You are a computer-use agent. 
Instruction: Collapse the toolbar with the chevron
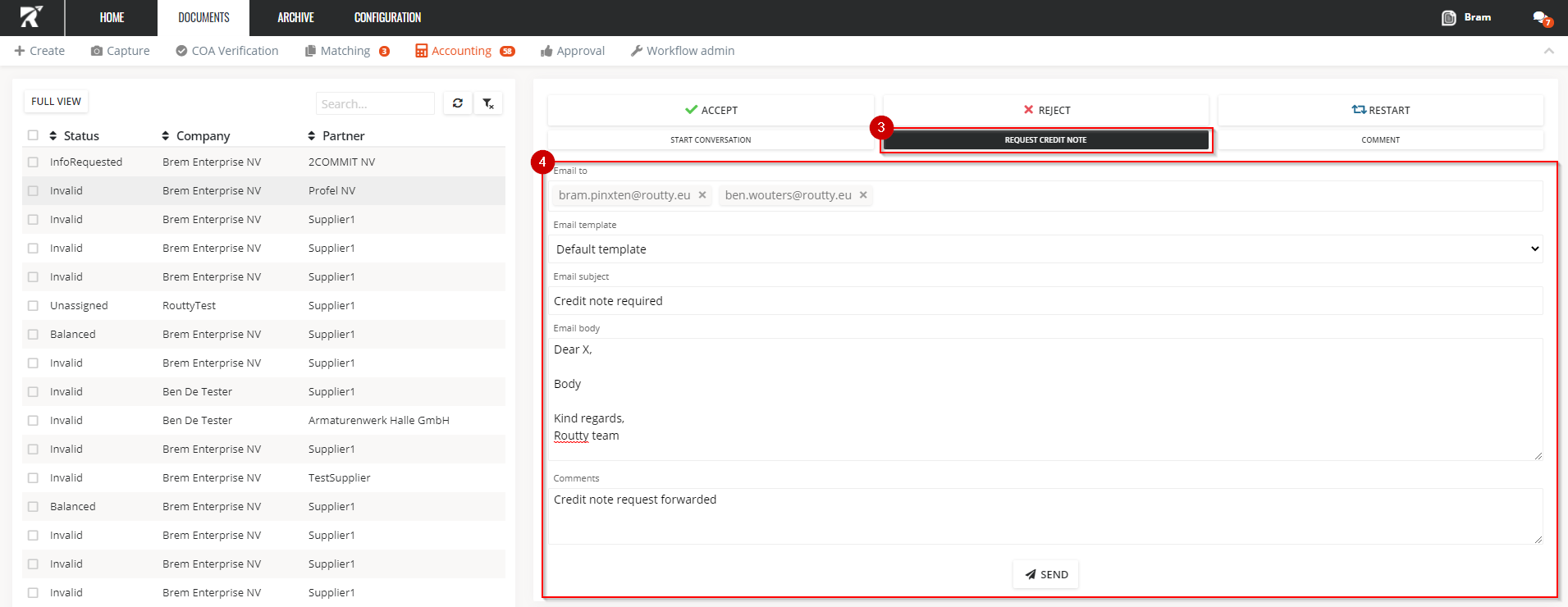(x=1548, y=51)
